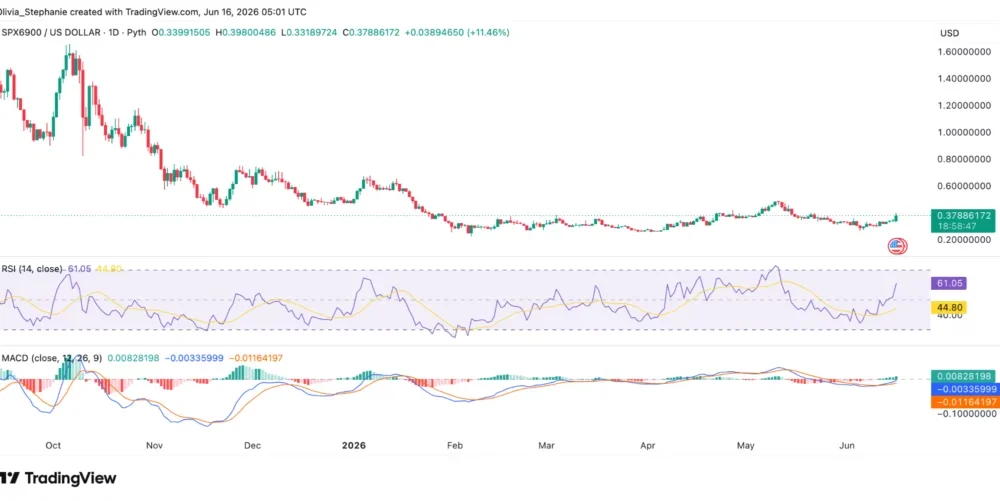Click the orange −0.01164197 MACD axis tag
Screen dimensions: 1000x501
point(964,402)
